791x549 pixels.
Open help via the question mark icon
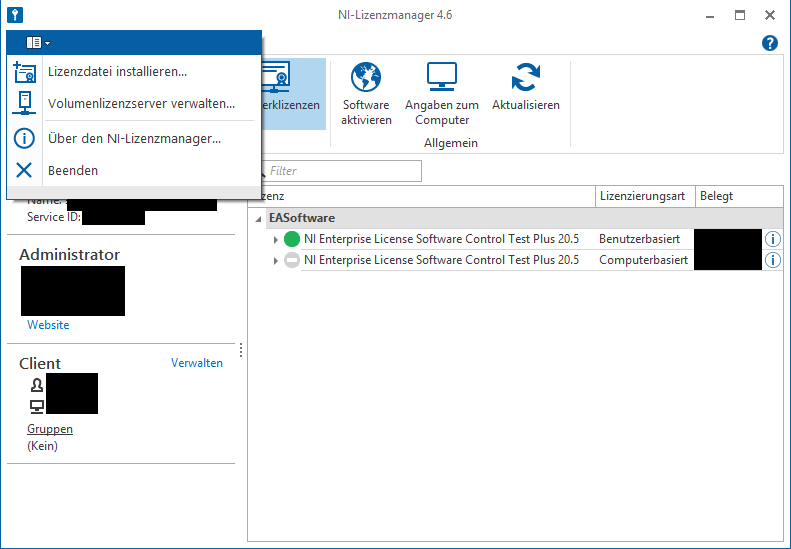[770, 43]
